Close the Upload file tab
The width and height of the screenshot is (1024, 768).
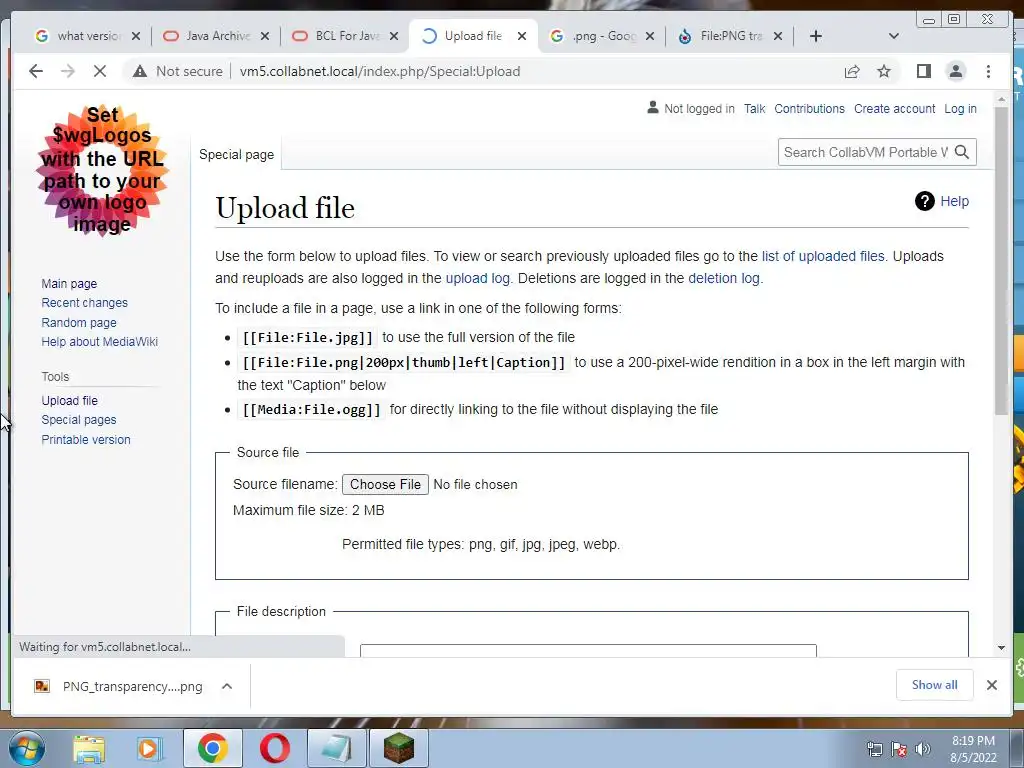click(522, 36)
